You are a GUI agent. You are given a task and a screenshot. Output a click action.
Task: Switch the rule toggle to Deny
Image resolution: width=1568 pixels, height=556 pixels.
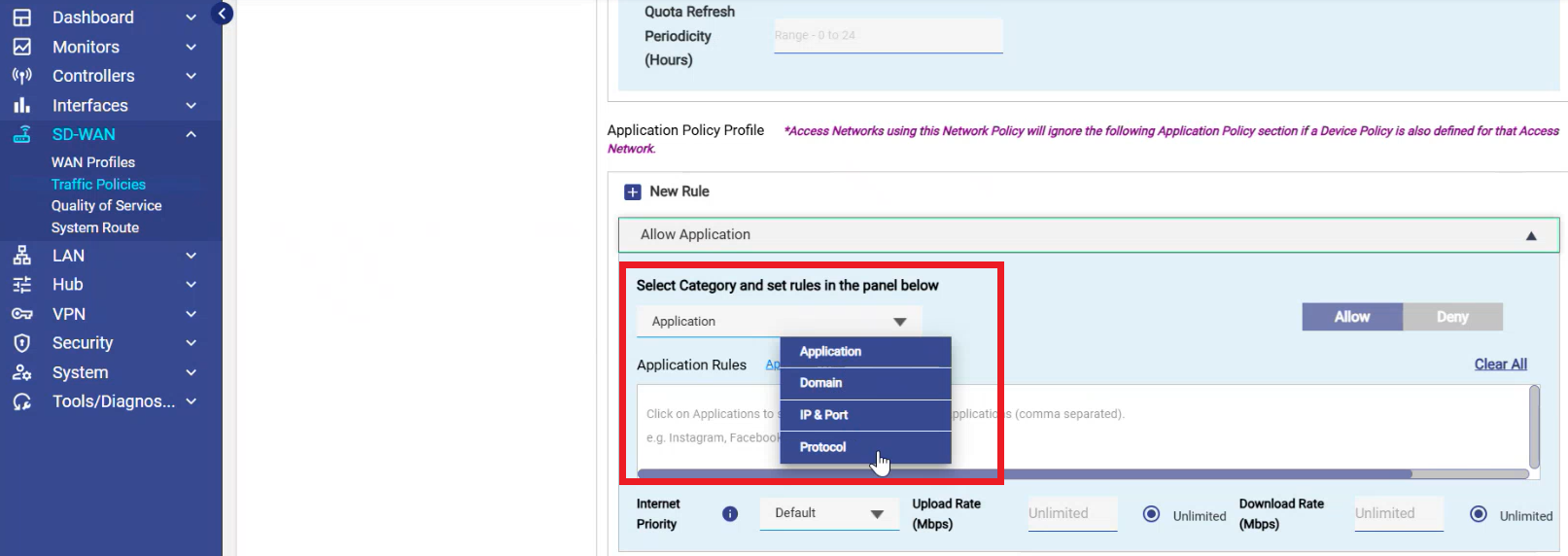(x=1452, y=317)
